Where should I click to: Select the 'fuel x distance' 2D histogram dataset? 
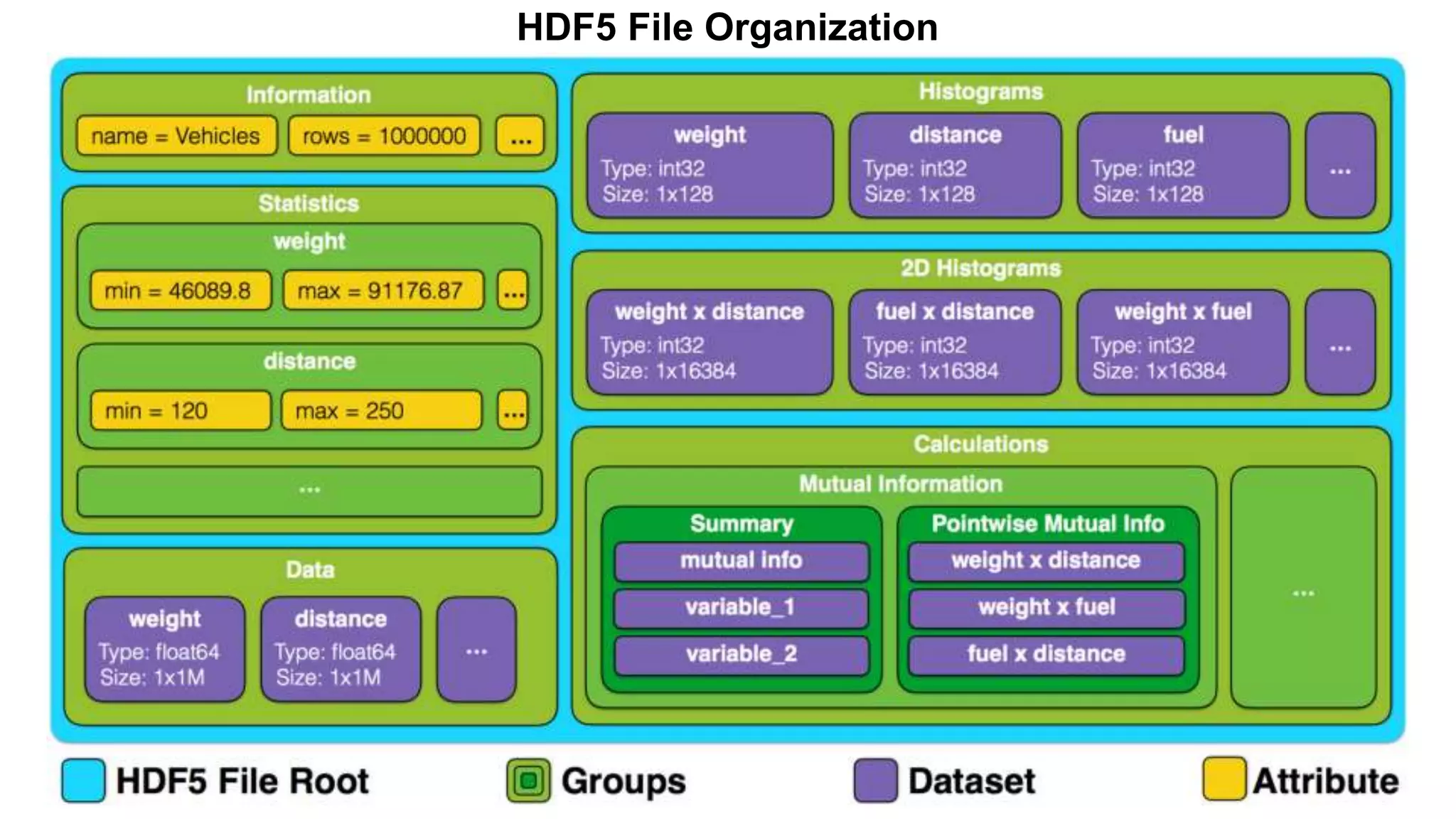pos(955,342)
